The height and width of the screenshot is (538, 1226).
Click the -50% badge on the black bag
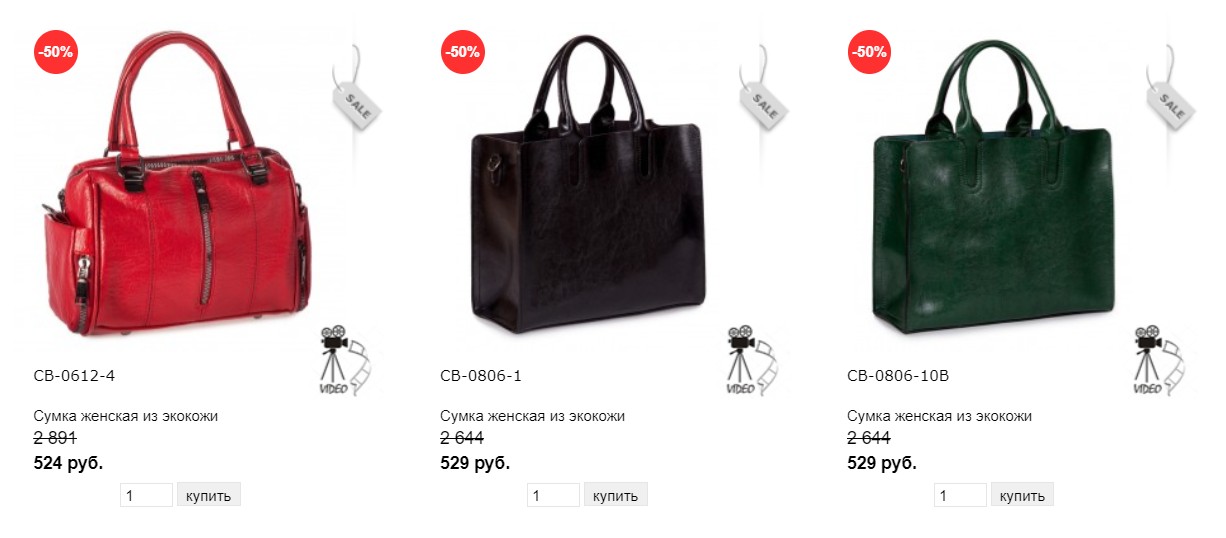coord(463,52)
